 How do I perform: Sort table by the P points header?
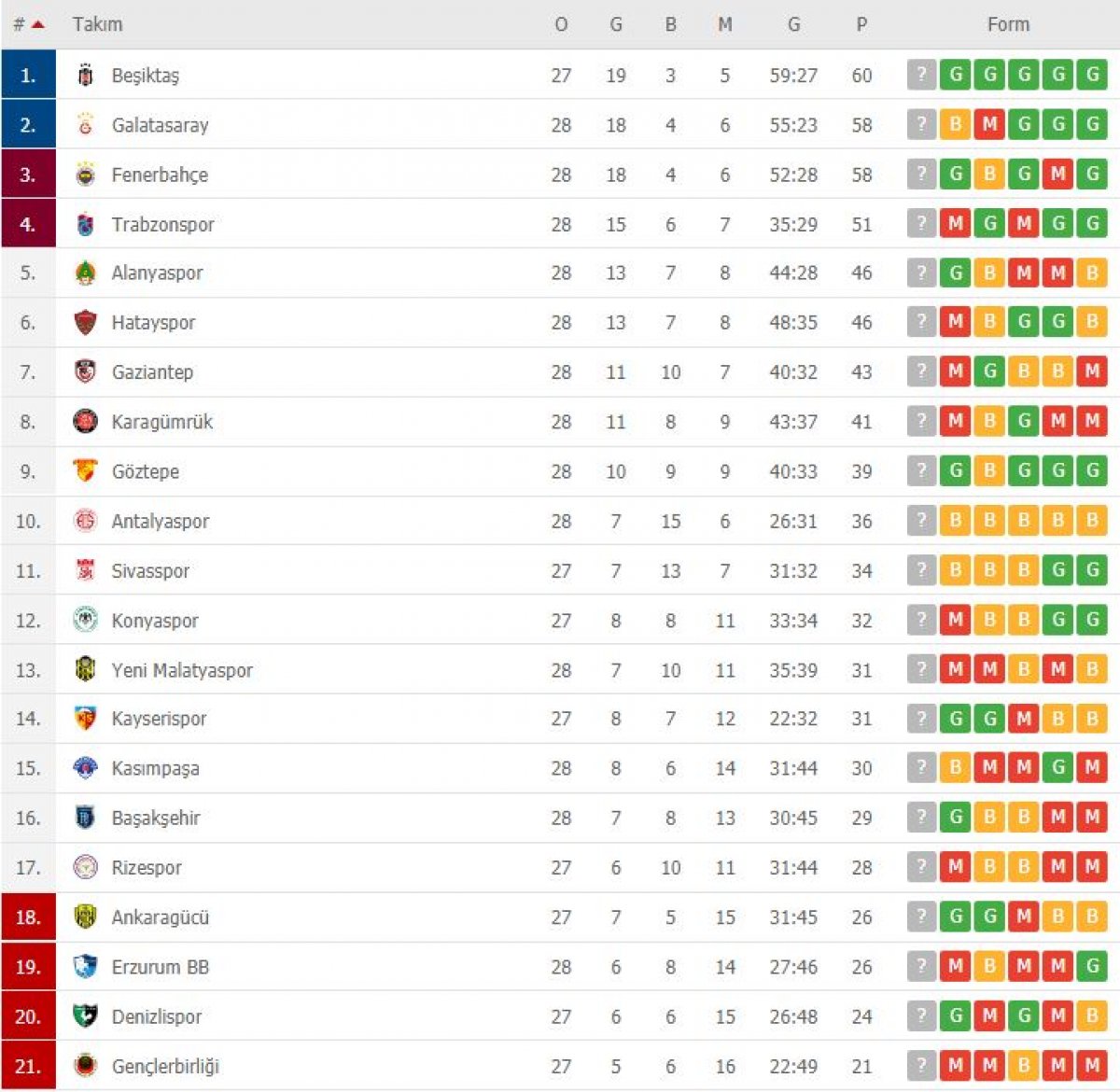click(x=861, y=24)
